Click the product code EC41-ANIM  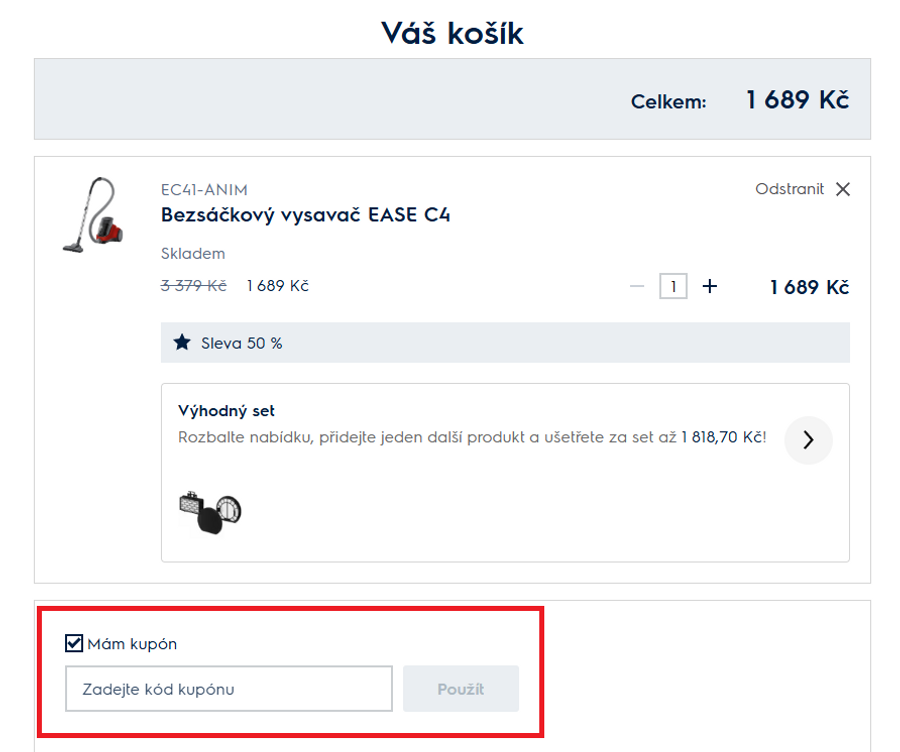click(204, 190)
